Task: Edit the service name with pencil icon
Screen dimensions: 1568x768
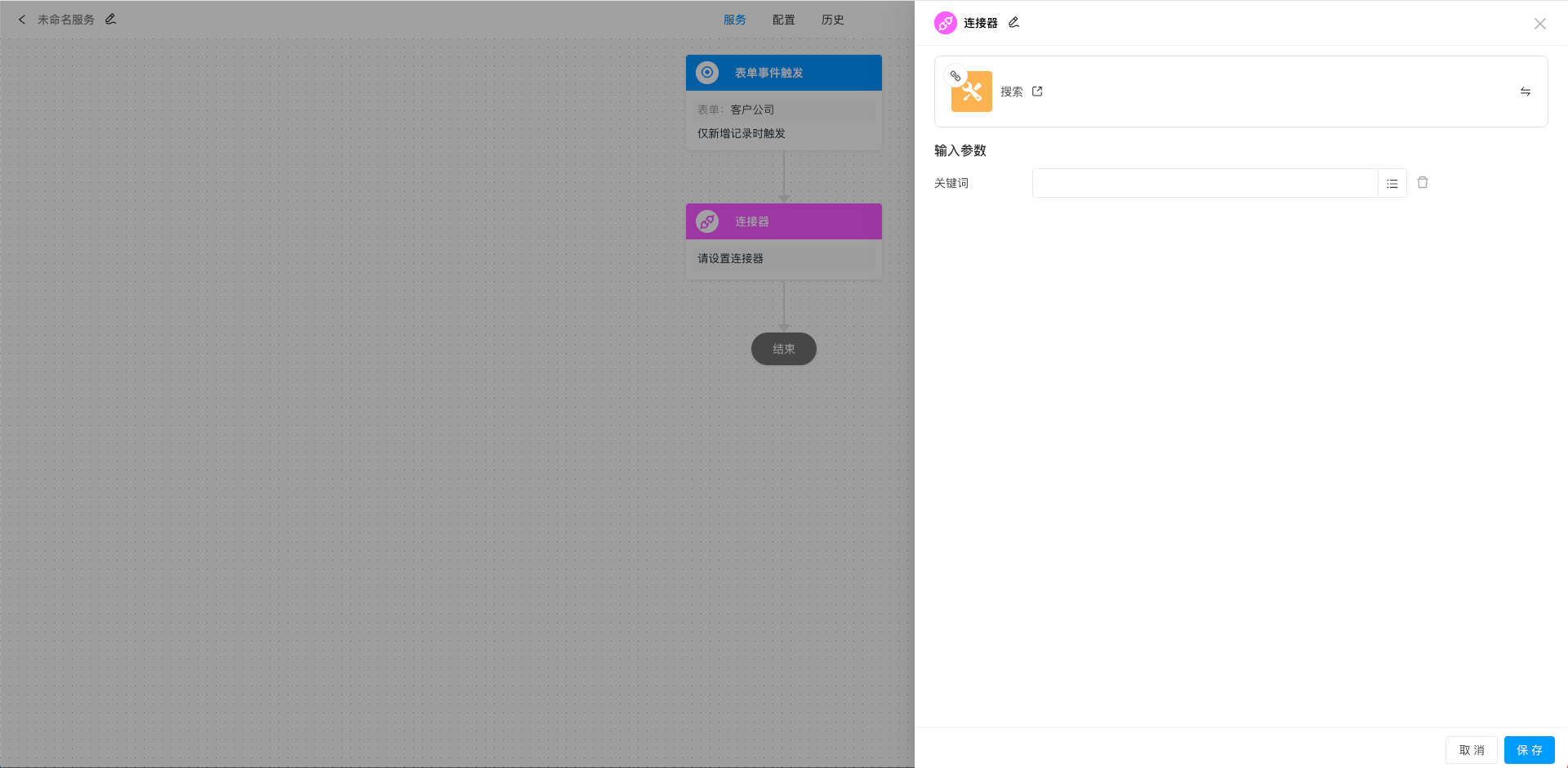Action: point(111,19)
